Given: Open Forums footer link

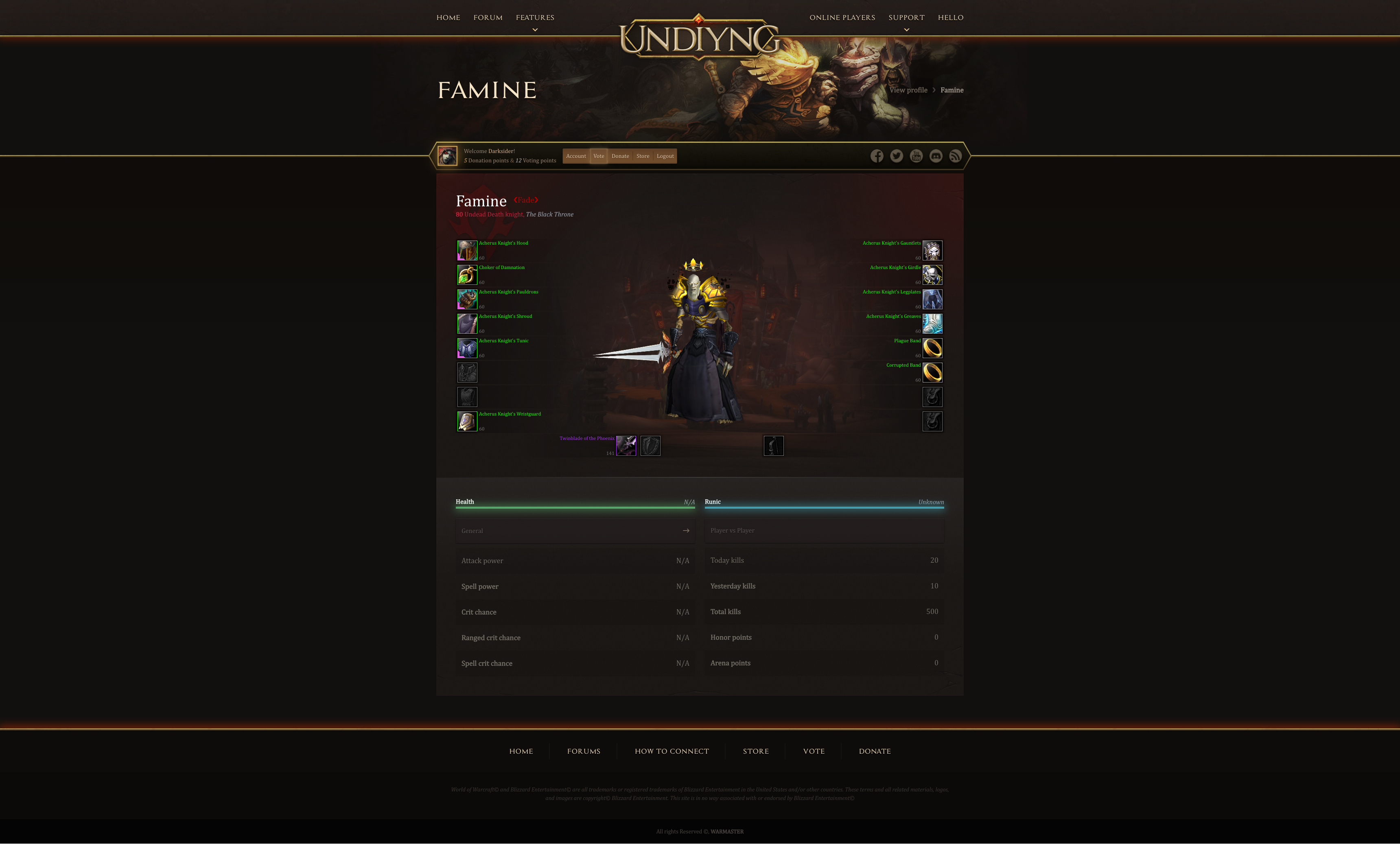Looking at the screenshot, I should [584, 751].
